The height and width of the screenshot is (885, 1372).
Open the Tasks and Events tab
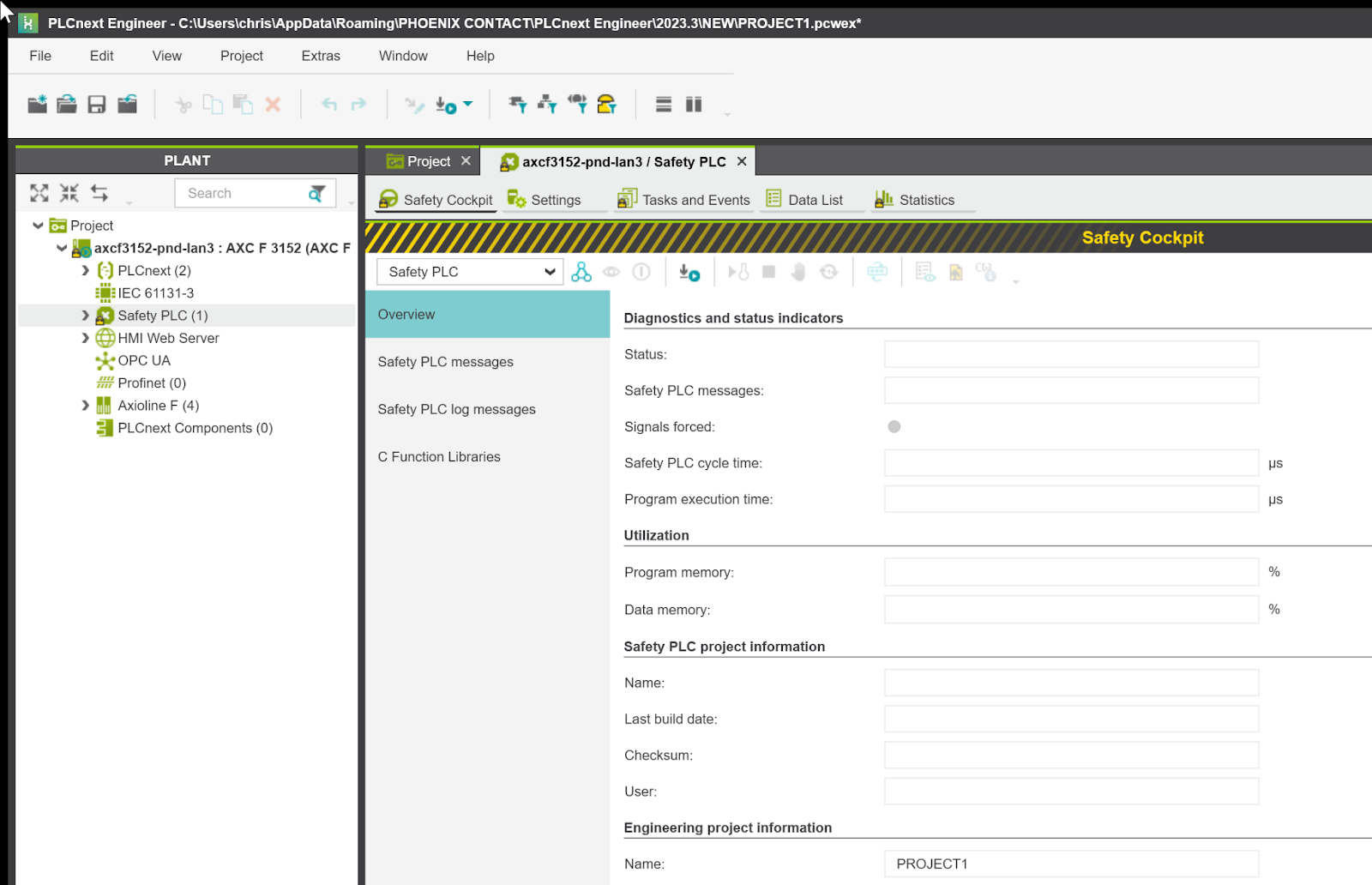(x=683, y=200)
